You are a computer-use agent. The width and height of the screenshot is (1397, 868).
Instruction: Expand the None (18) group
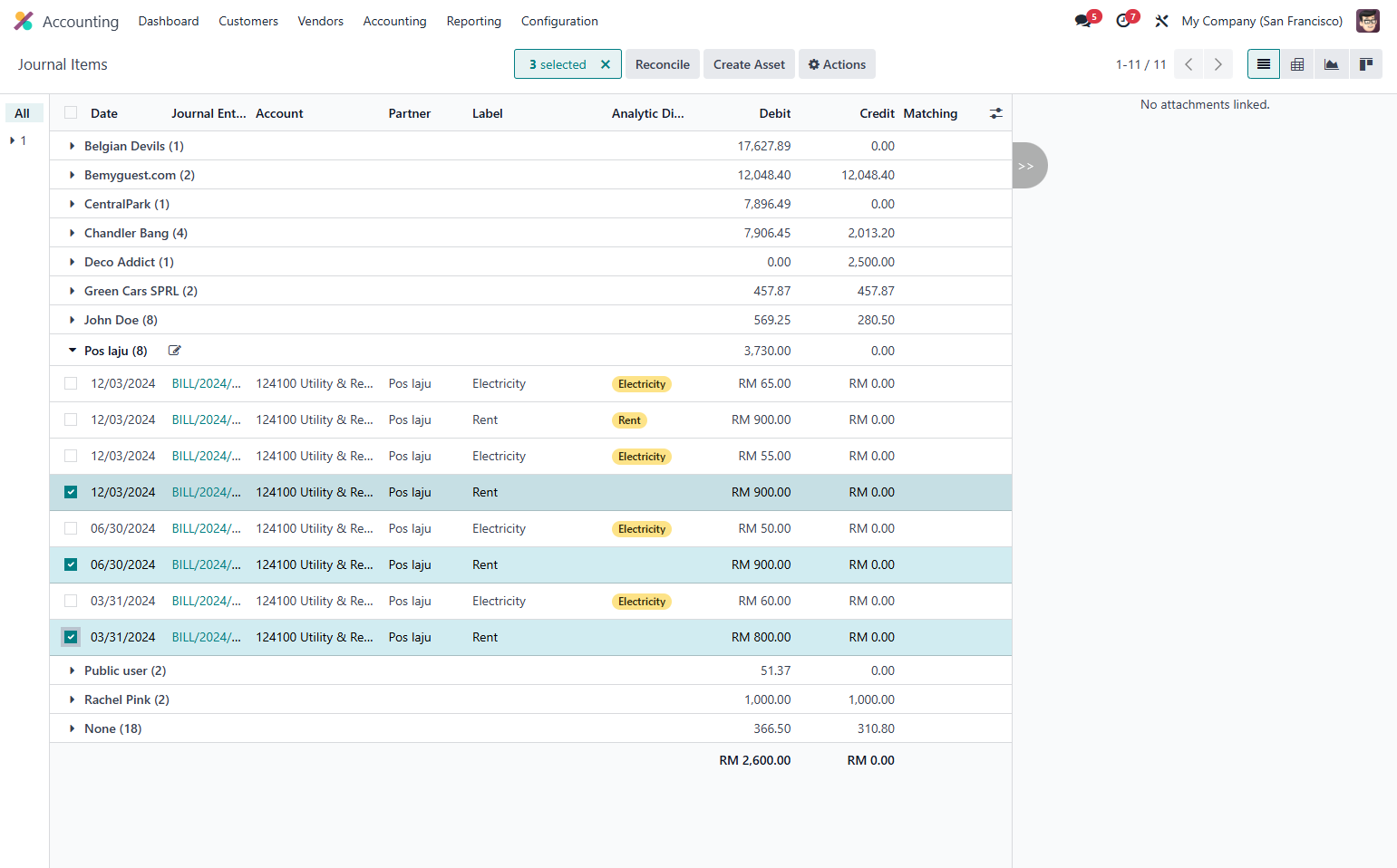pos(73,728)
